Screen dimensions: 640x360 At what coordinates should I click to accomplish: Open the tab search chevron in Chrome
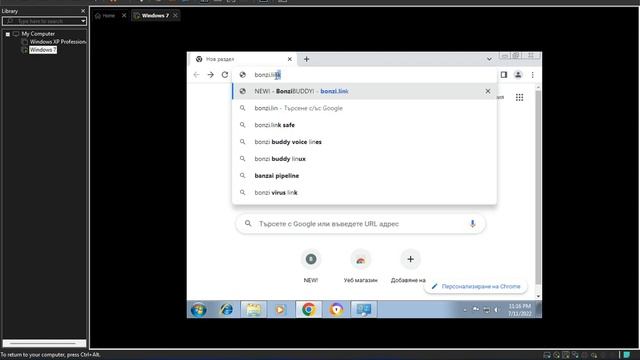tap(489, 59)
